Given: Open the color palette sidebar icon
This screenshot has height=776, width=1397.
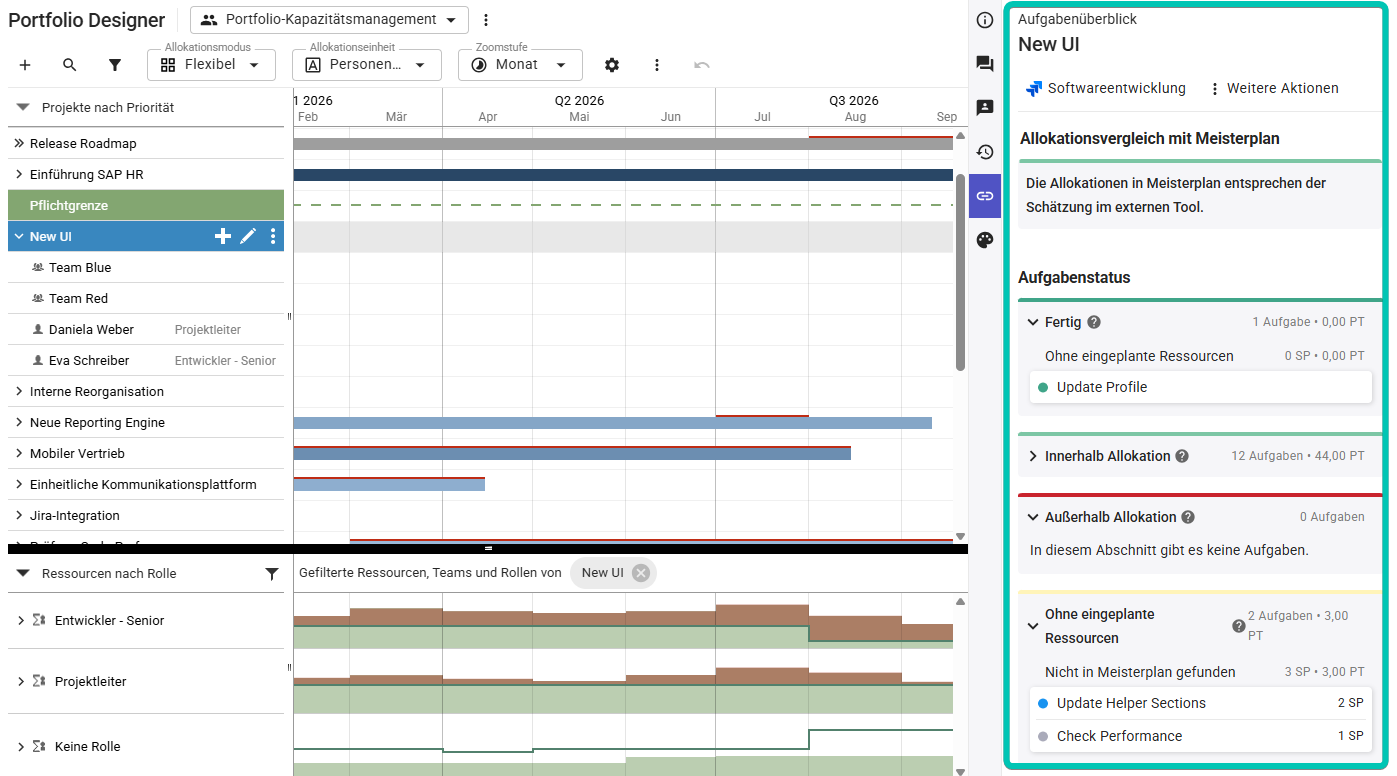Looking at the screenshot, I should [985, 240].
